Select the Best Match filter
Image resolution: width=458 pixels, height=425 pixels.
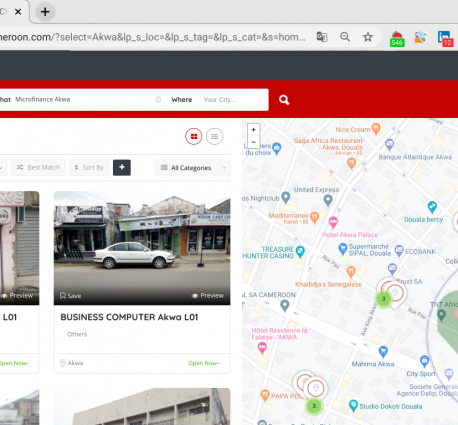tap(39, 167)
